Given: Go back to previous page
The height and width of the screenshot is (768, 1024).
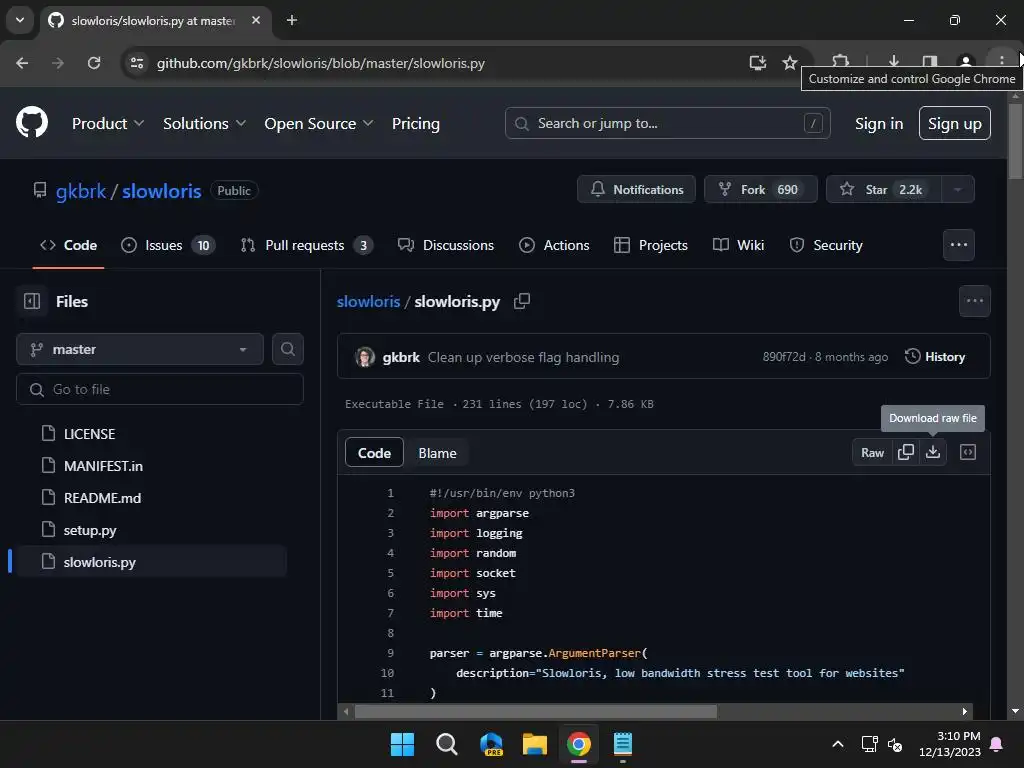Looking at the screenshot, I should coord(22,63).
